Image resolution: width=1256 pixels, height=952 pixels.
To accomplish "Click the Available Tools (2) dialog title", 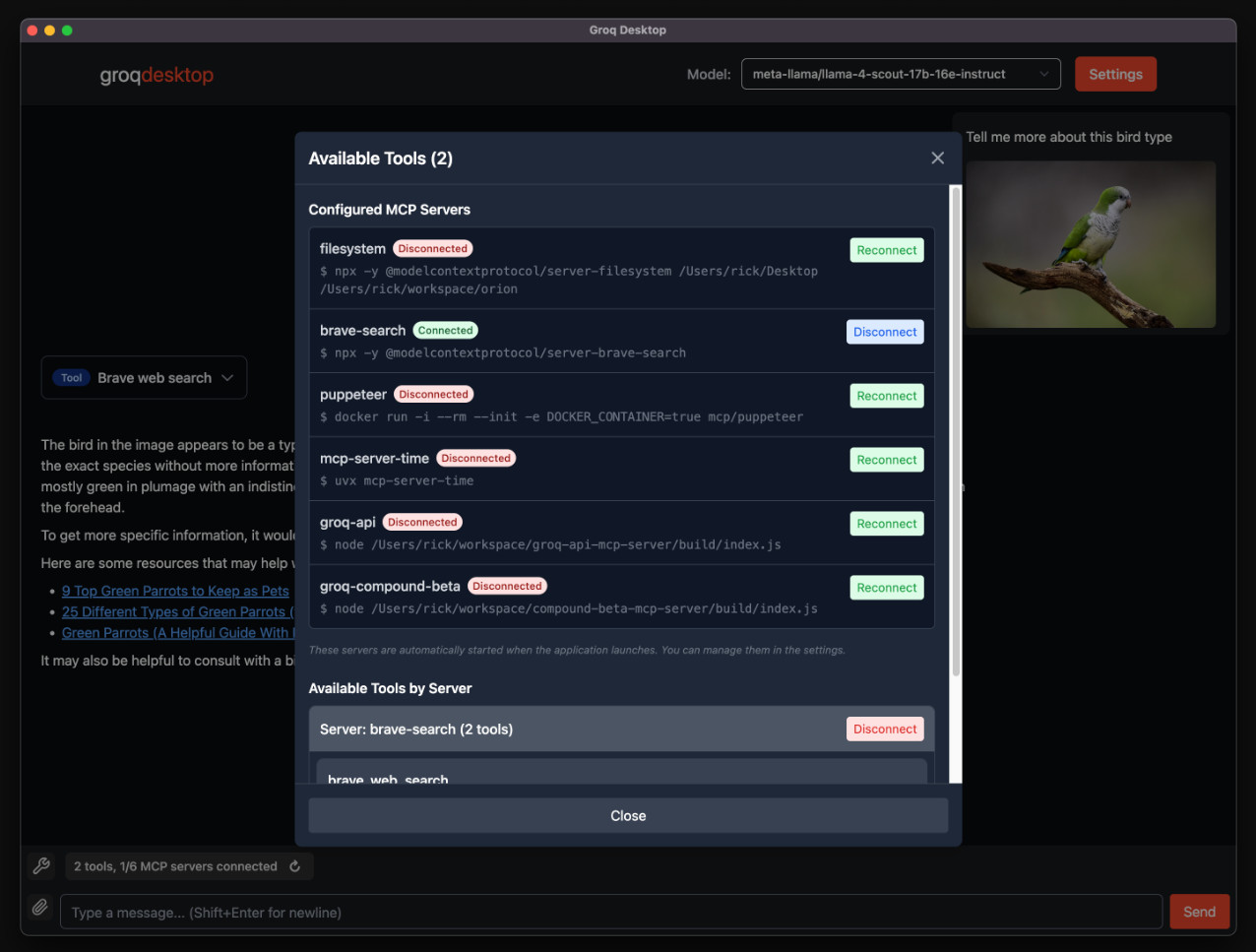I will pyautogui.click(x=381, y=159).
